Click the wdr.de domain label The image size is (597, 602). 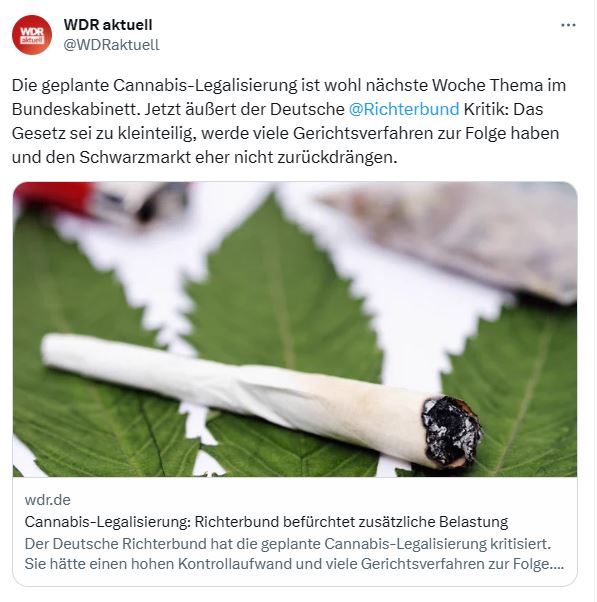pos(48,500)
